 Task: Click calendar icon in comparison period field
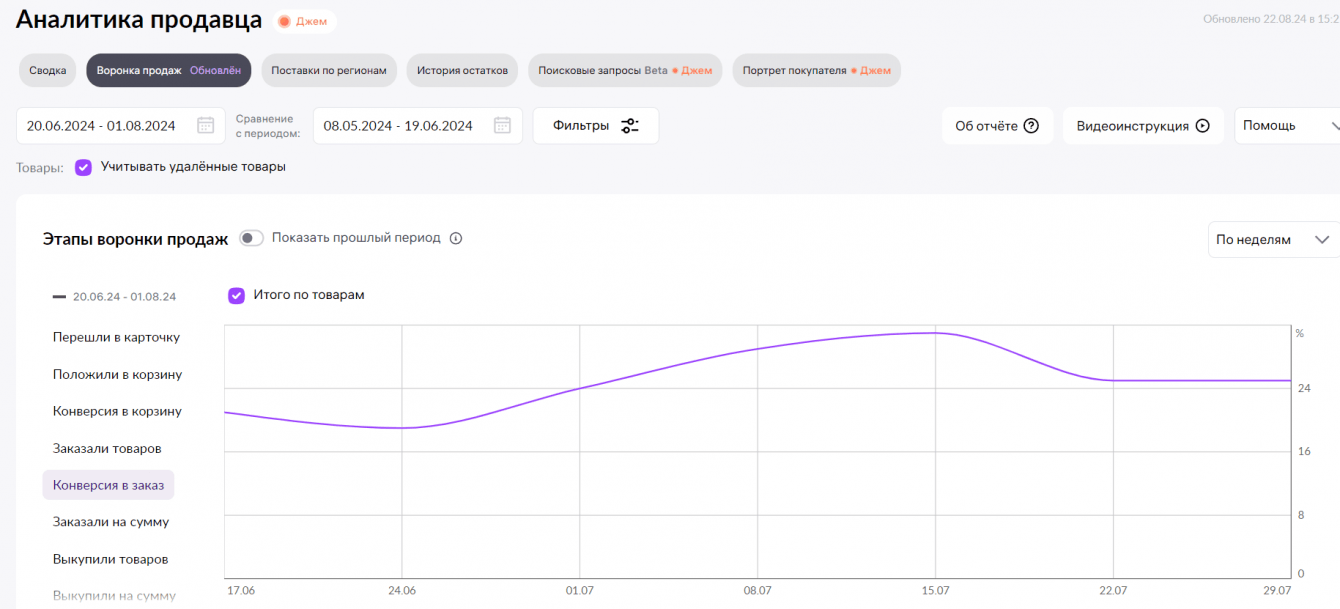[502, 126]
